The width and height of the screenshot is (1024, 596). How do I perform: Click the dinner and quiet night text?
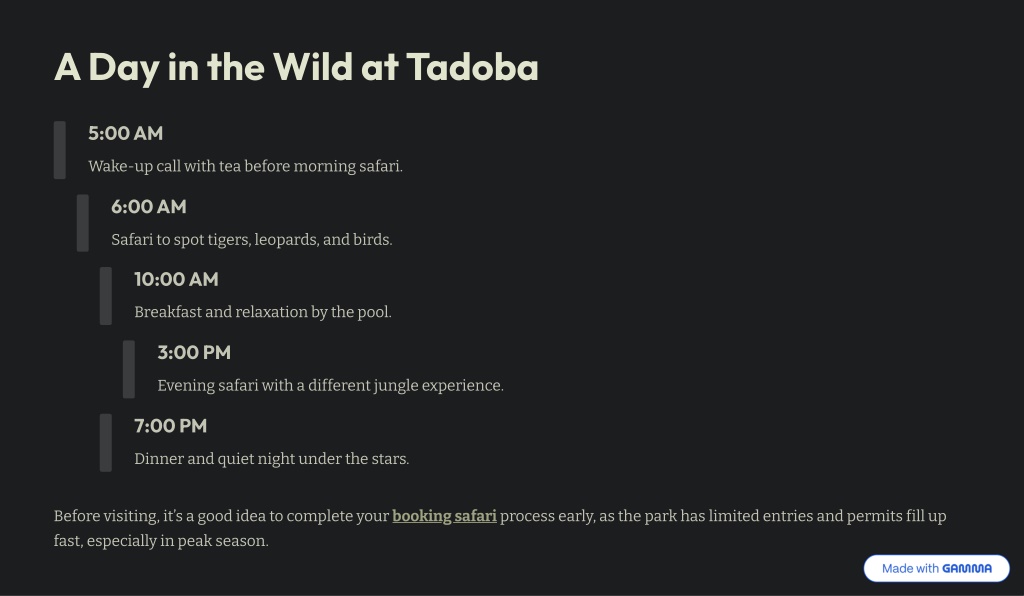[272, 459]
